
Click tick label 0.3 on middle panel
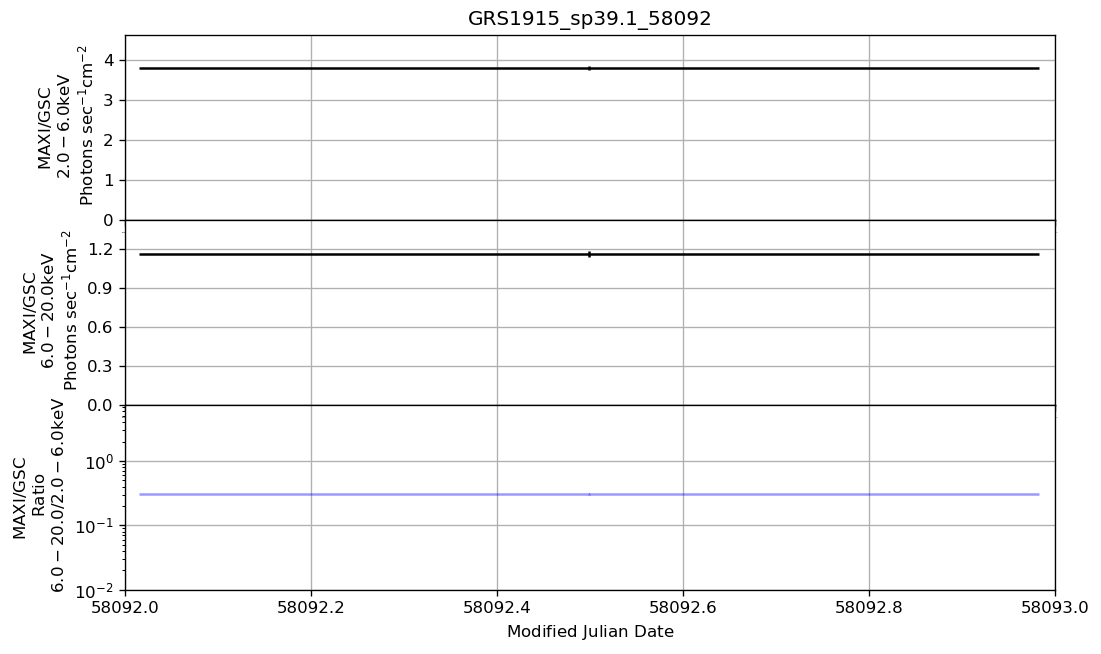pos(100,366)
